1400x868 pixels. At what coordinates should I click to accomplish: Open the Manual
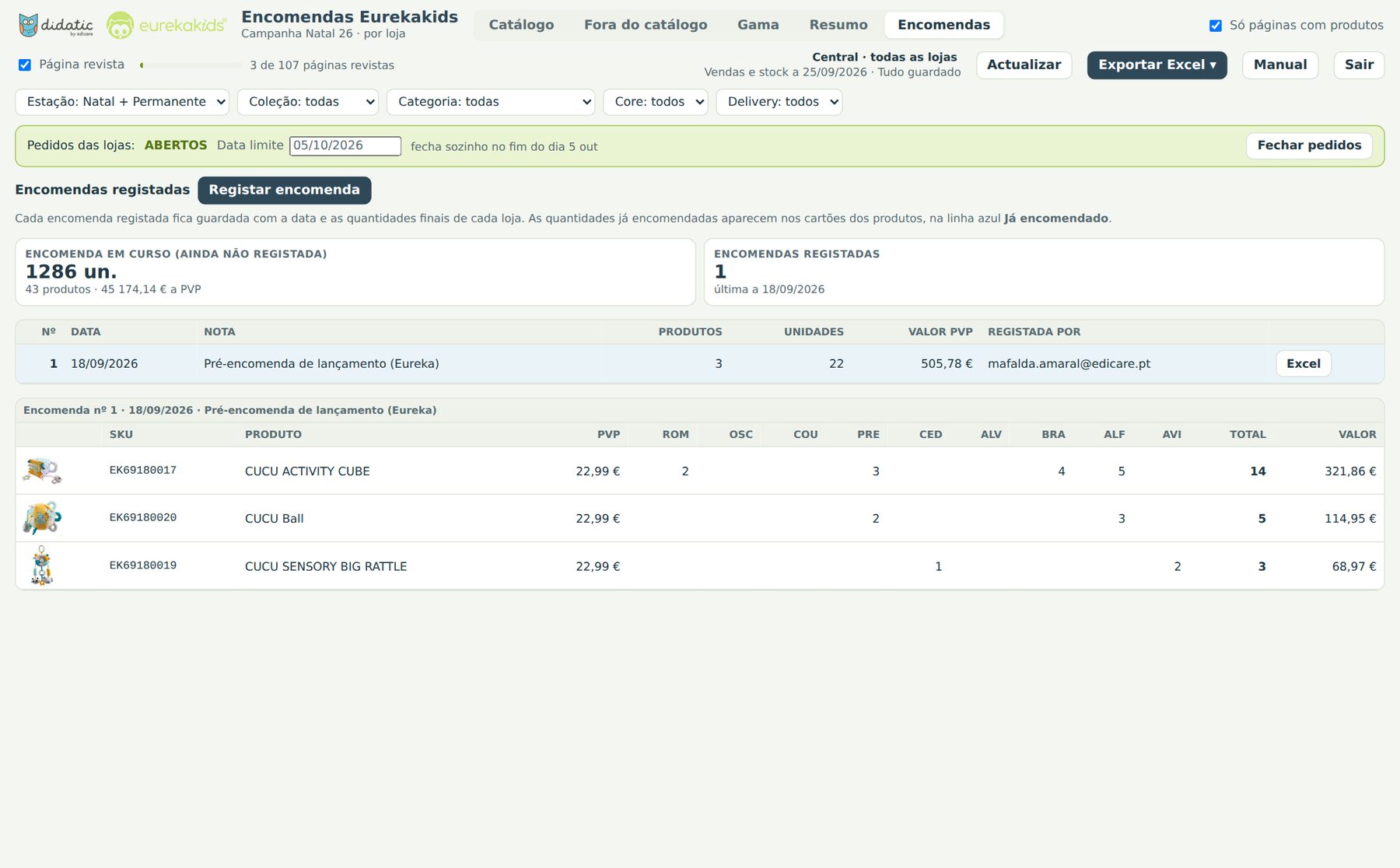point(1280,65)
